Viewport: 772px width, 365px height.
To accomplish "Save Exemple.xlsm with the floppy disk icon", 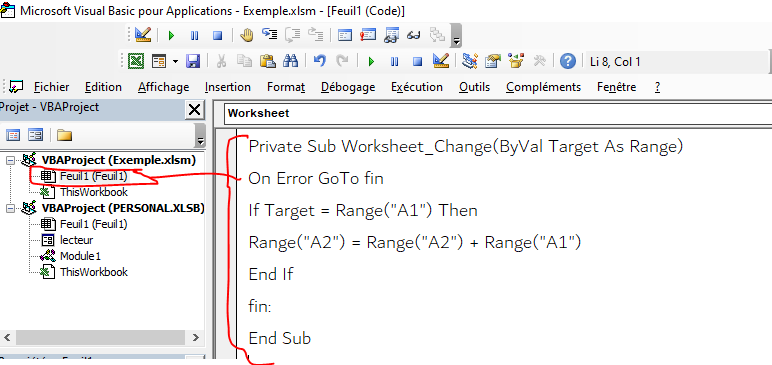I will click(x=193, y=62).
